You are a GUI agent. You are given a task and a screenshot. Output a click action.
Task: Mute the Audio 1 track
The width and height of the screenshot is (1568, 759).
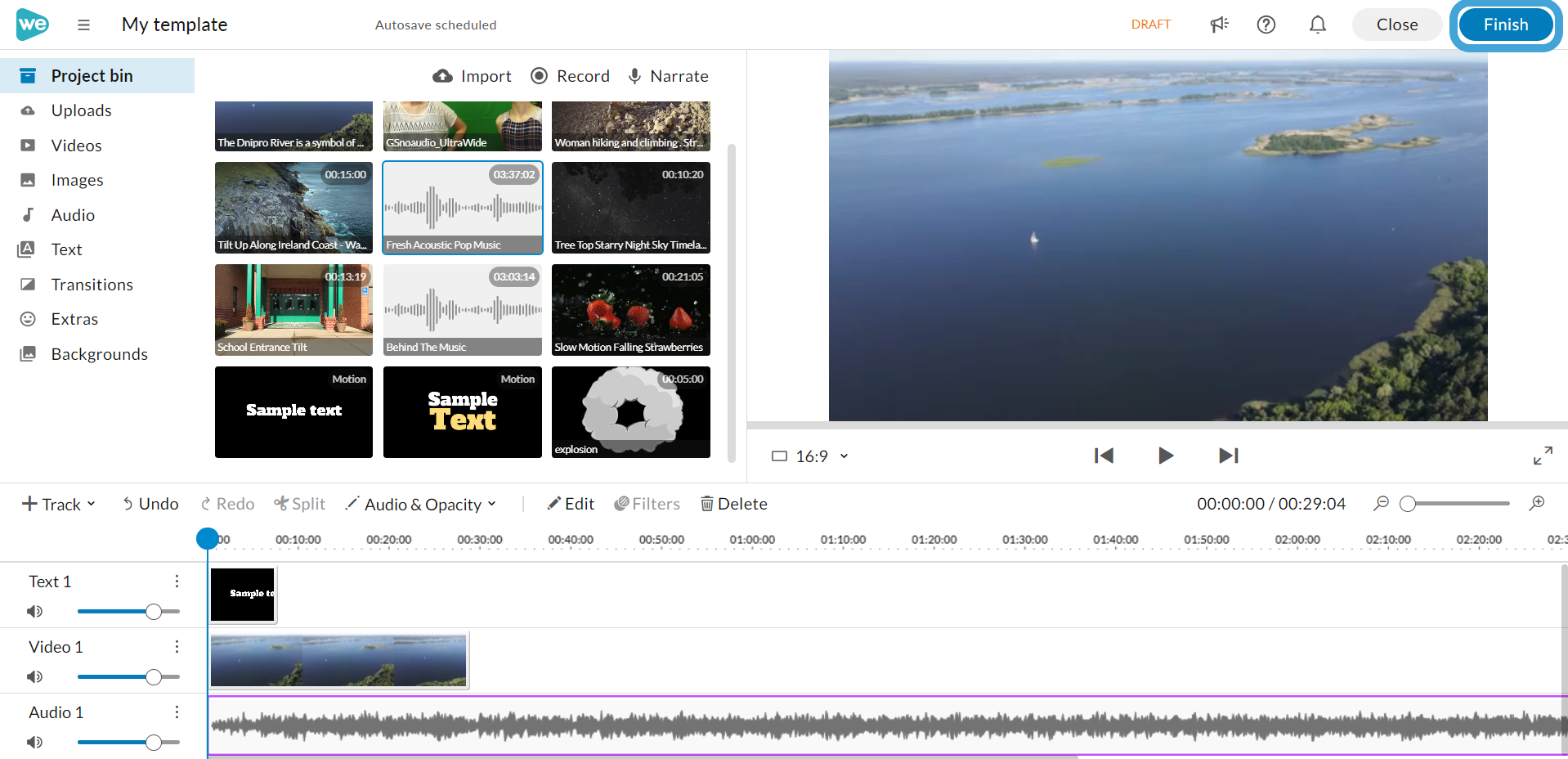[34, 742]
